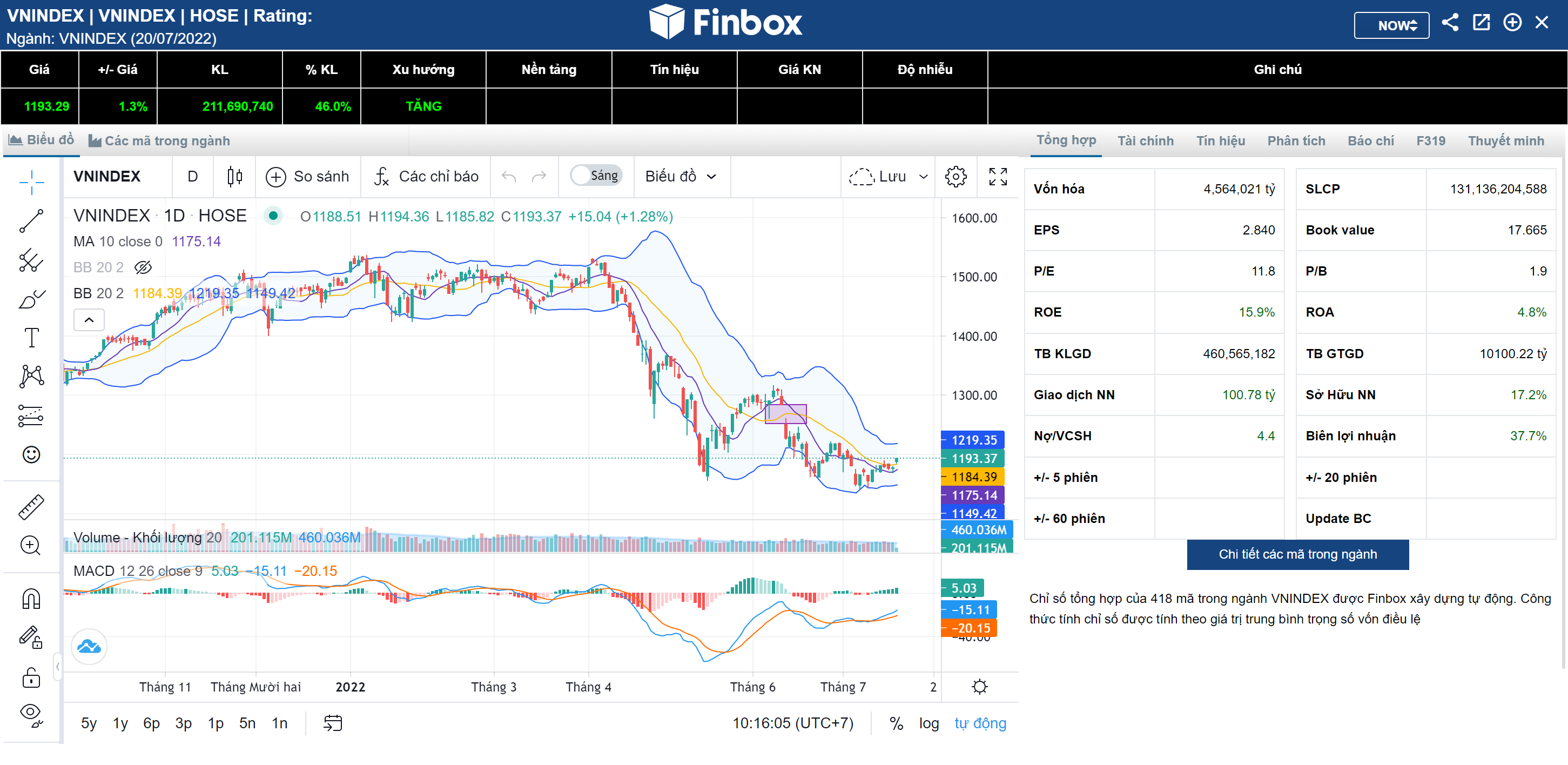Click the share icon in header
The image size is (1568, 765).
pyautogui.click(x=1450, y=23)
